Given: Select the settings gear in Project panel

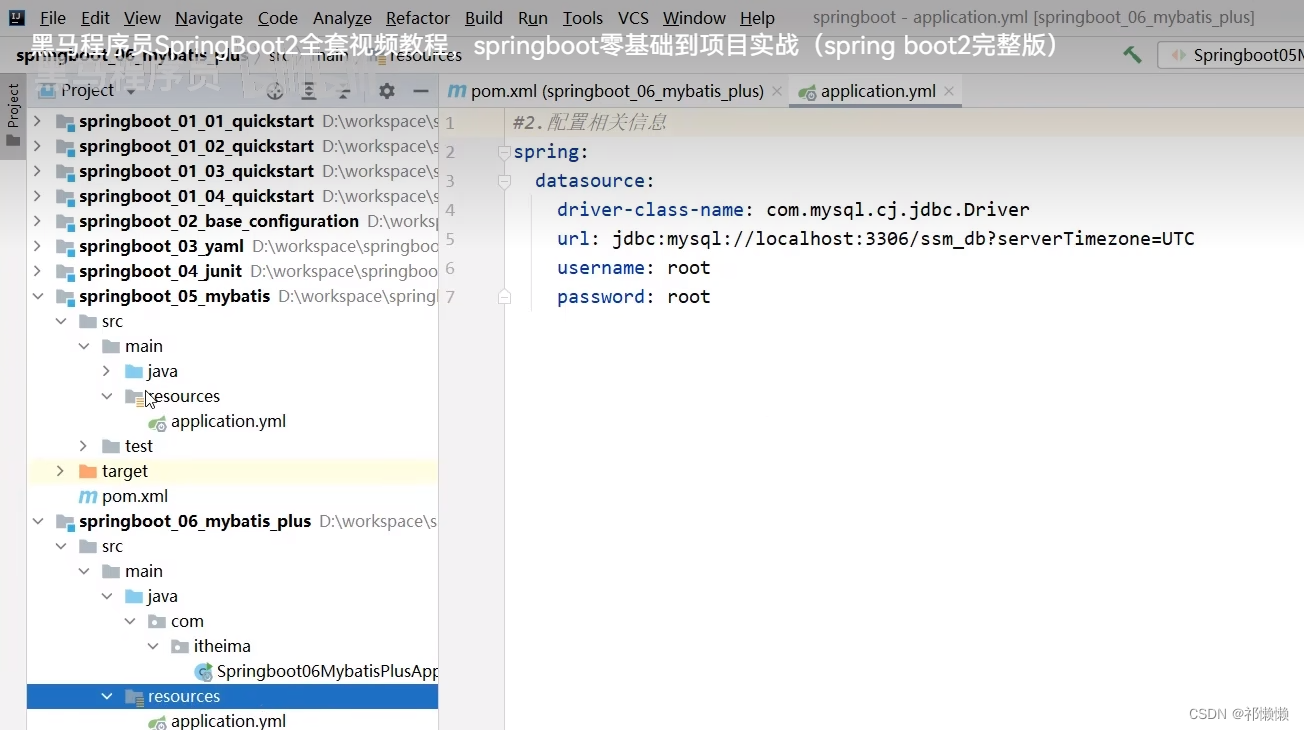Looking at the screenshot, I should 386,90.
